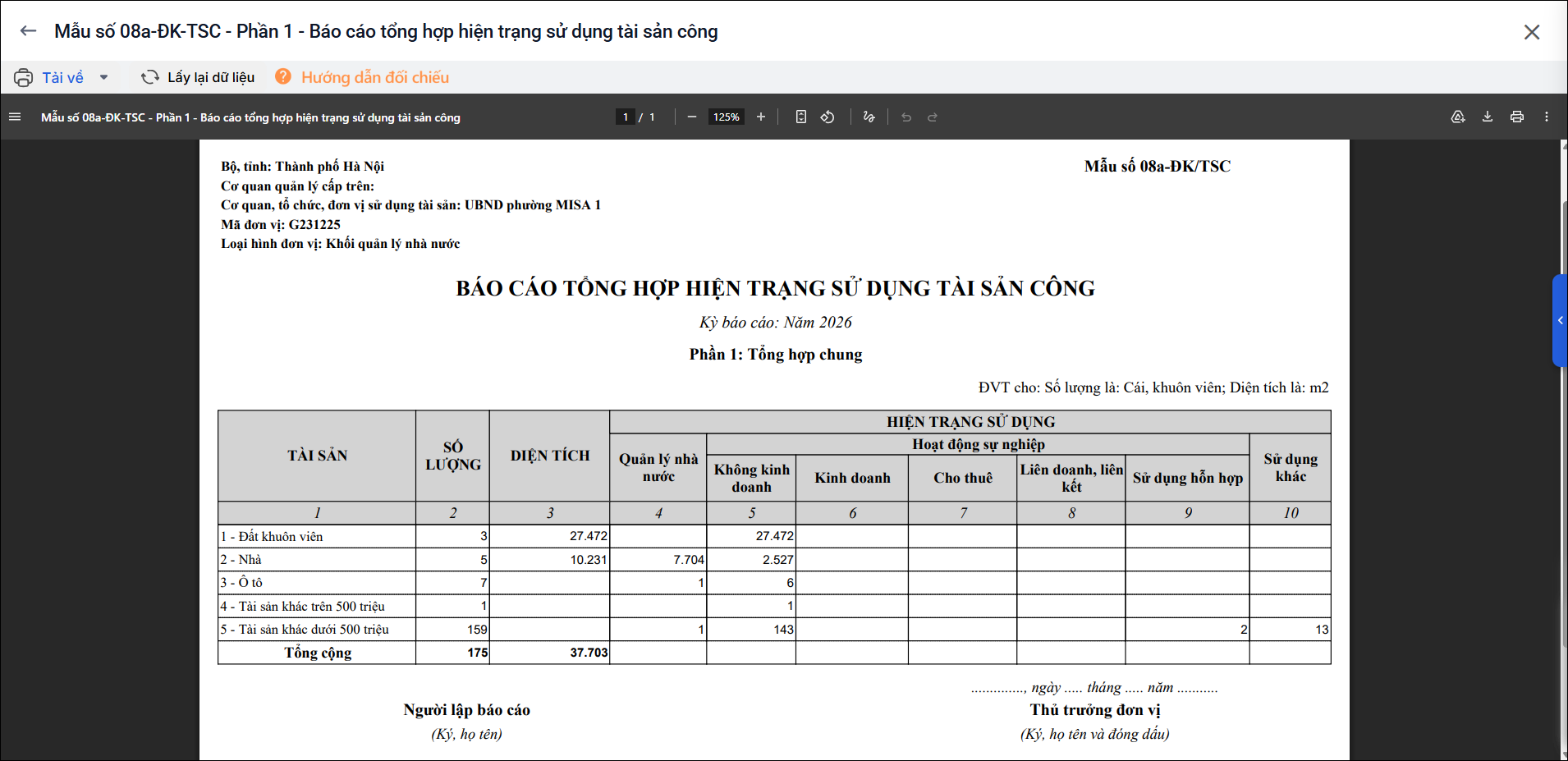
Task: Zoom in with the plus icon
Action: point(761,117)
